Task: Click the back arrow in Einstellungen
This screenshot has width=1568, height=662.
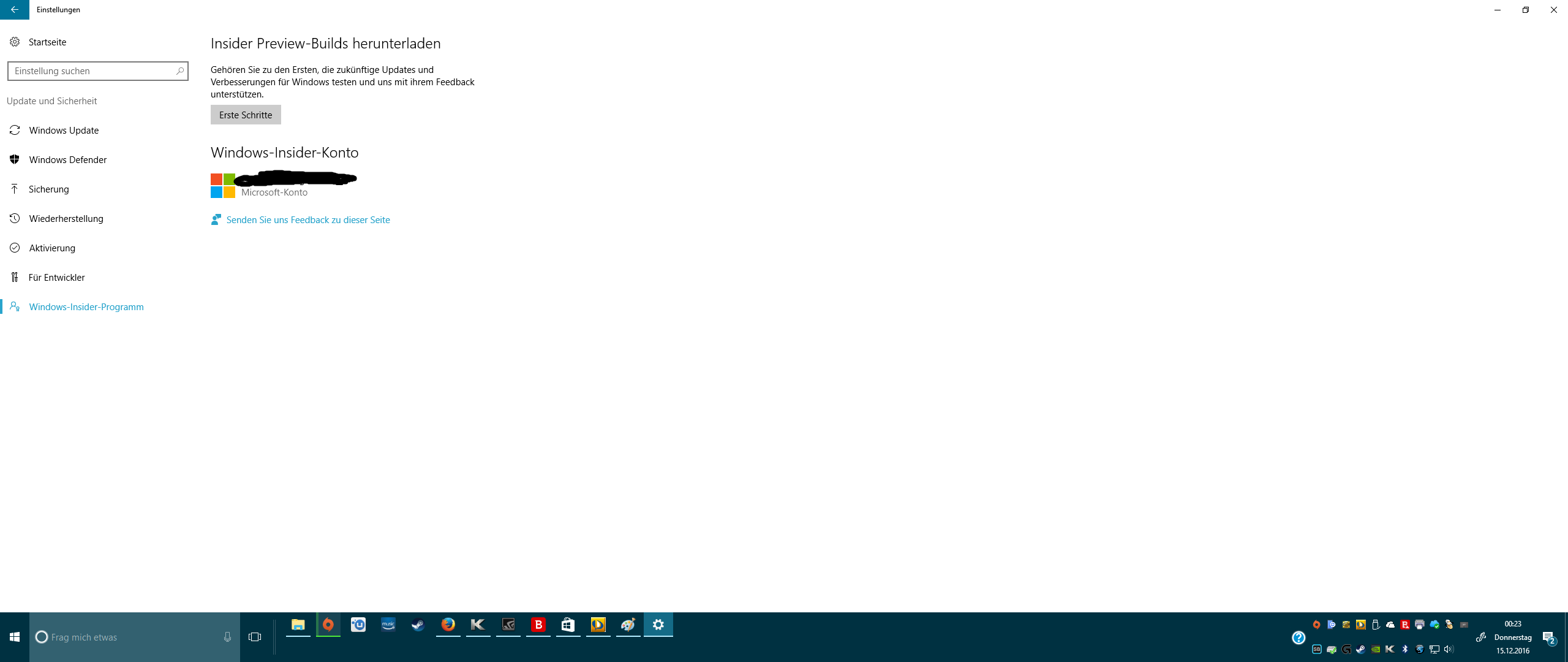Action: tap(14, 9)
